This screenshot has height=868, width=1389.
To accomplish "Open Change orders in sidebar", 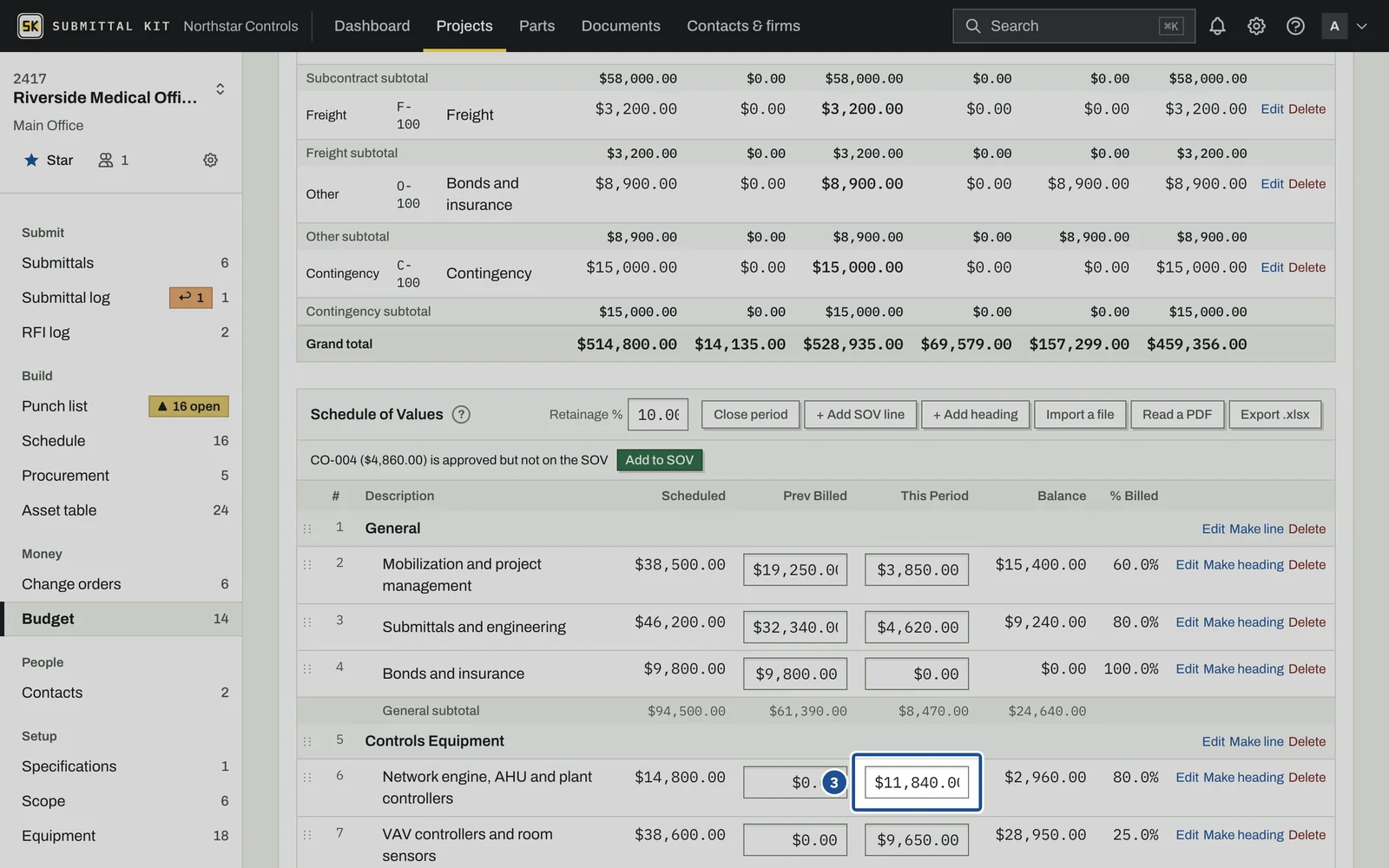I will (x=122, y=584).
